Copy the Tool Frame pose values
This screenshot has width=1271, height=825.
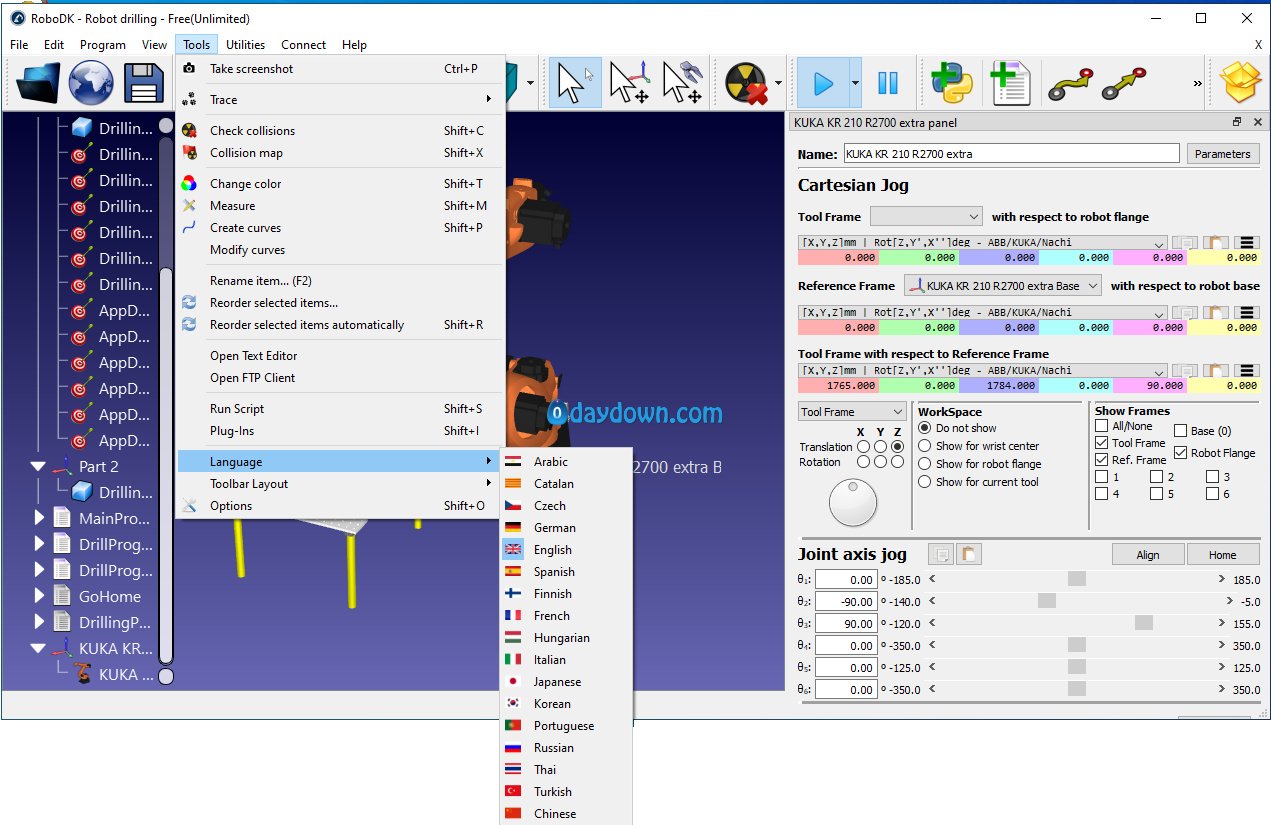point(1185,242)
